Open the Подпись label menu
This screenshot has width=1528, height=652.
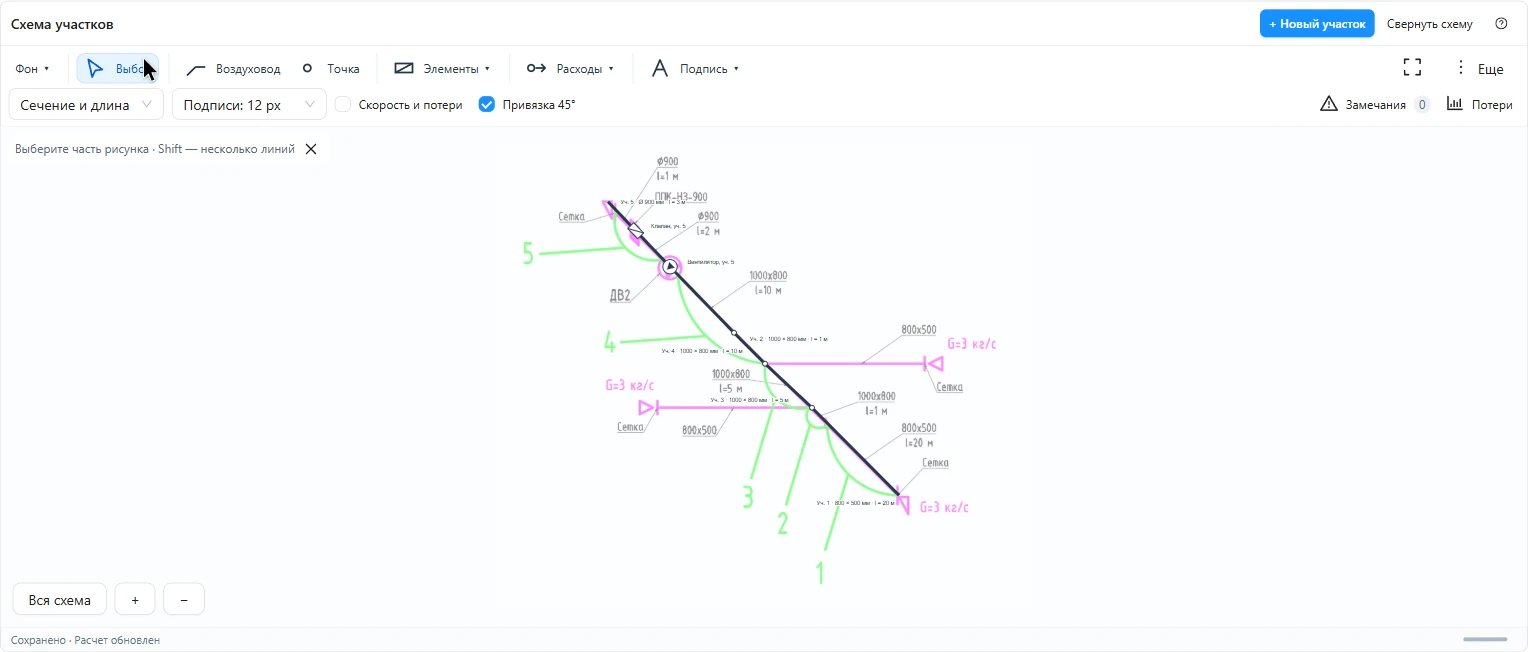coord(695,69)
